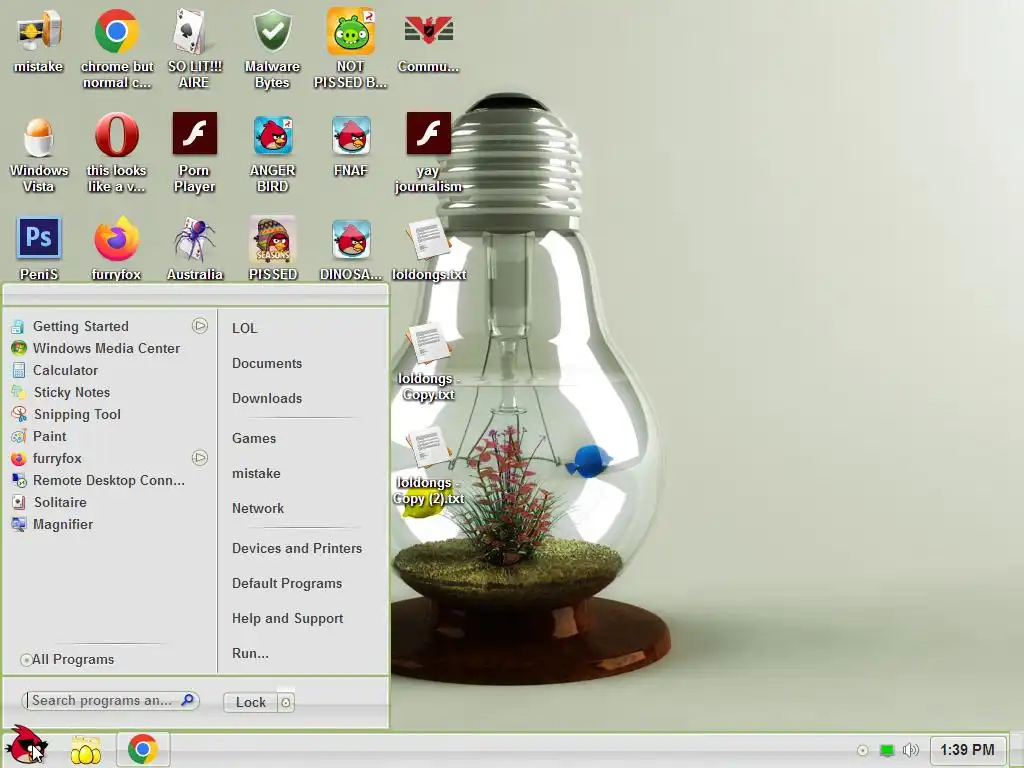Open Remote Desktop Conn... entry
This screenshot has height=768, width=1024.
pyautogui.click(x=108, y=481)
